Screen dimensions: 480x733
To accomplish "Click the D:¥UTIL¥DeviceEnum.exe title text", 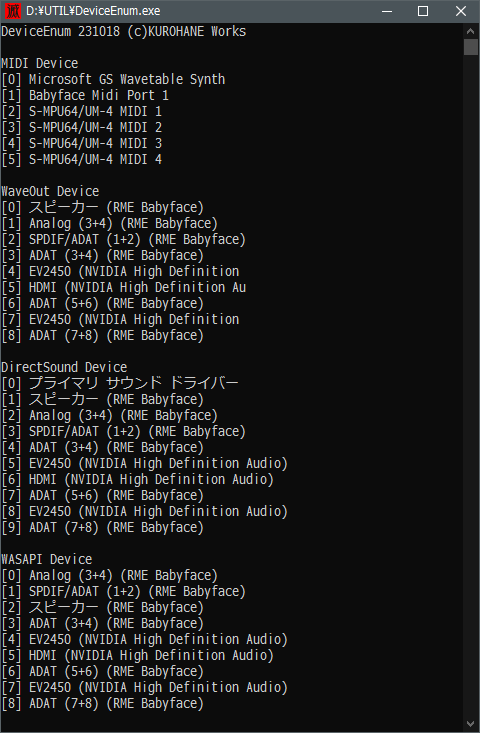I will (93, 11).
